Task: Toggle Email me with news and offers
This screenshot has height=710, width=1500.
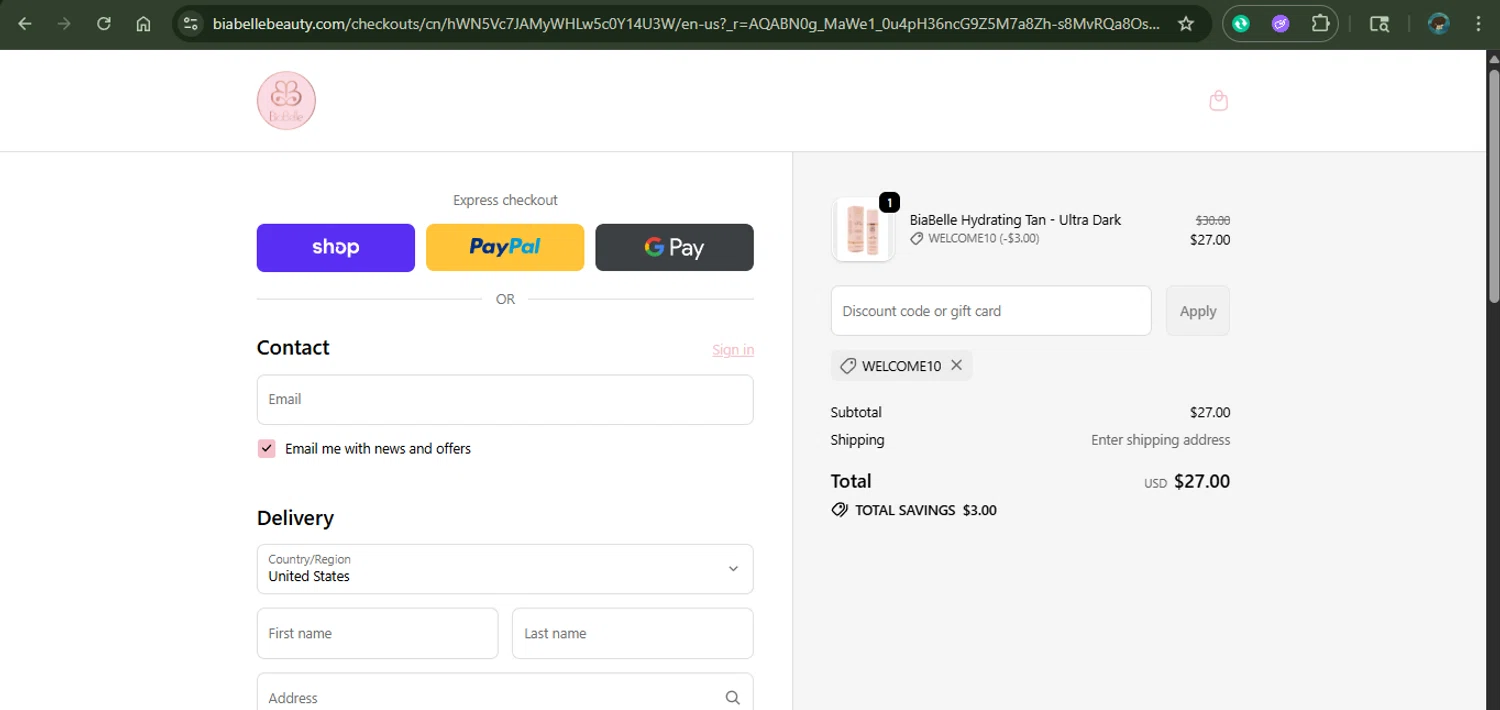Action: (x=266, y=448)
